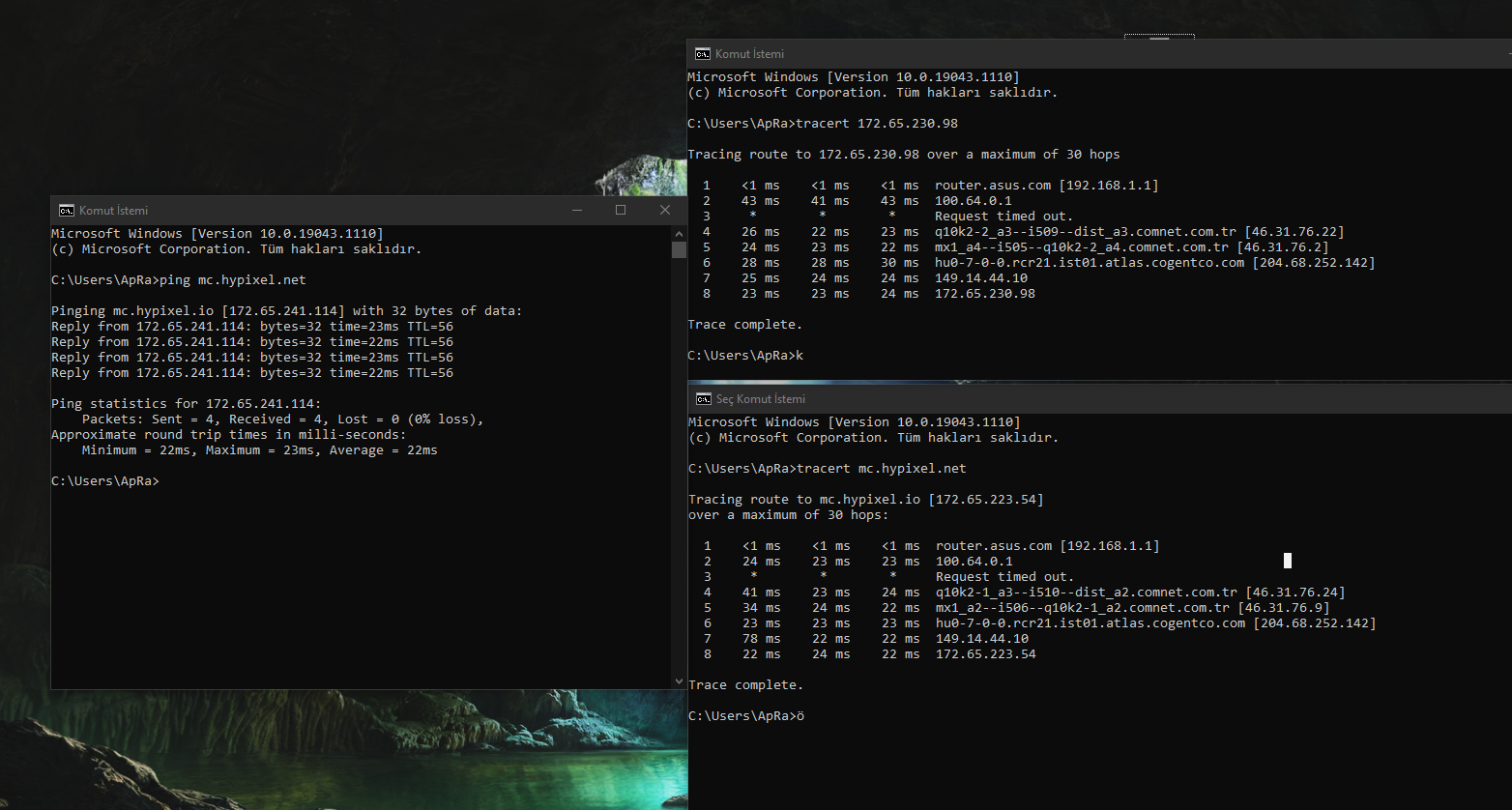The height and width of the screenshot is (810, 1512).
Task: Click 'over a maximum of 30 hops:' line
Action: click(789, 515)
